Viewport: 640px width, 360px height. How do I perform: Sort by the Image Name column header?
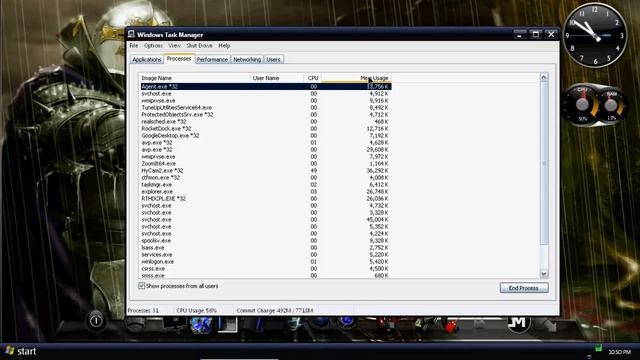tap(195, 78)
